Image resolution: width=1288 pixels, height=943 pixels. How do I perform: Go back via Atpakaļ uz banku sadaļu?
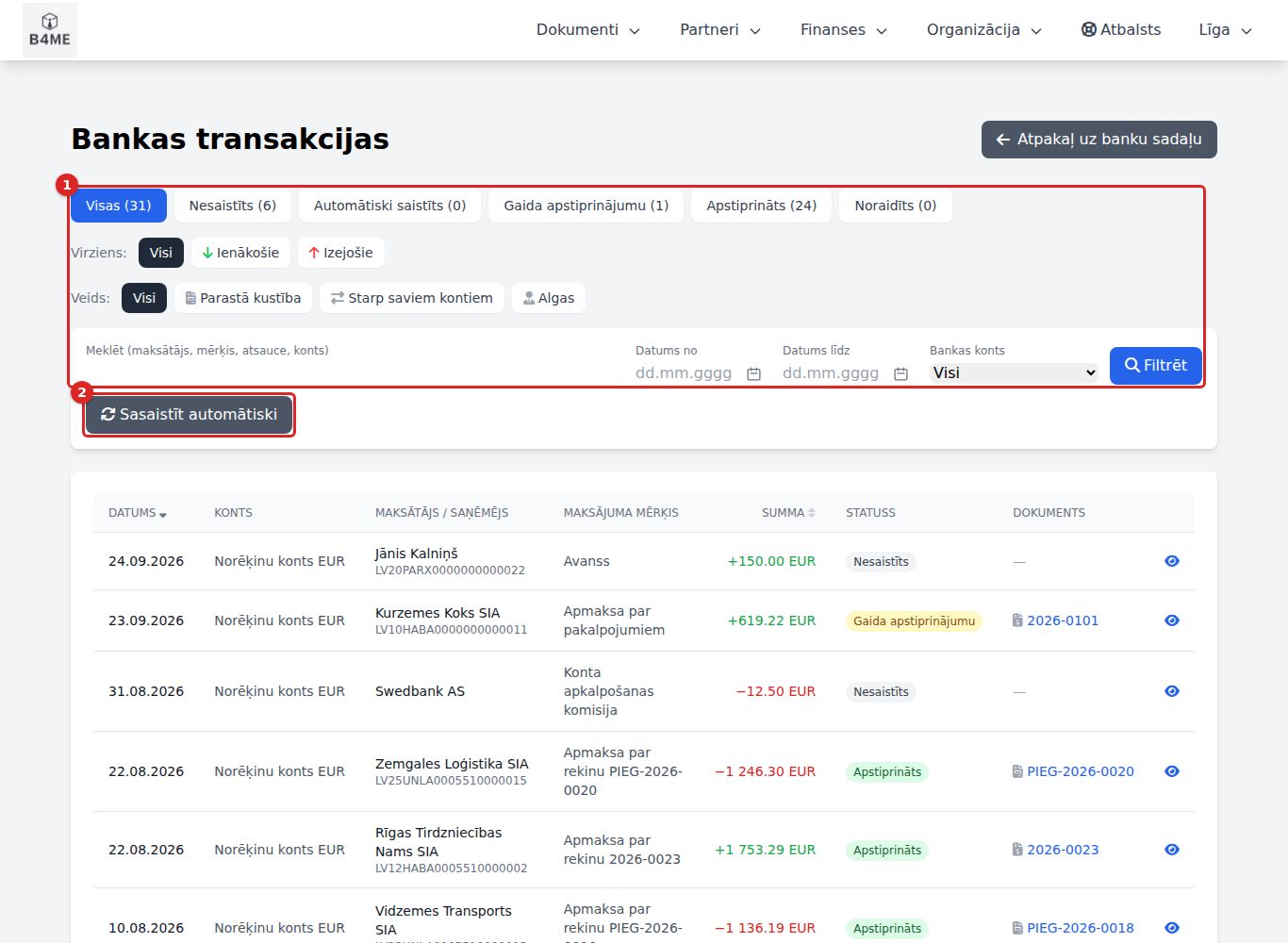[x=1099, y=140]
